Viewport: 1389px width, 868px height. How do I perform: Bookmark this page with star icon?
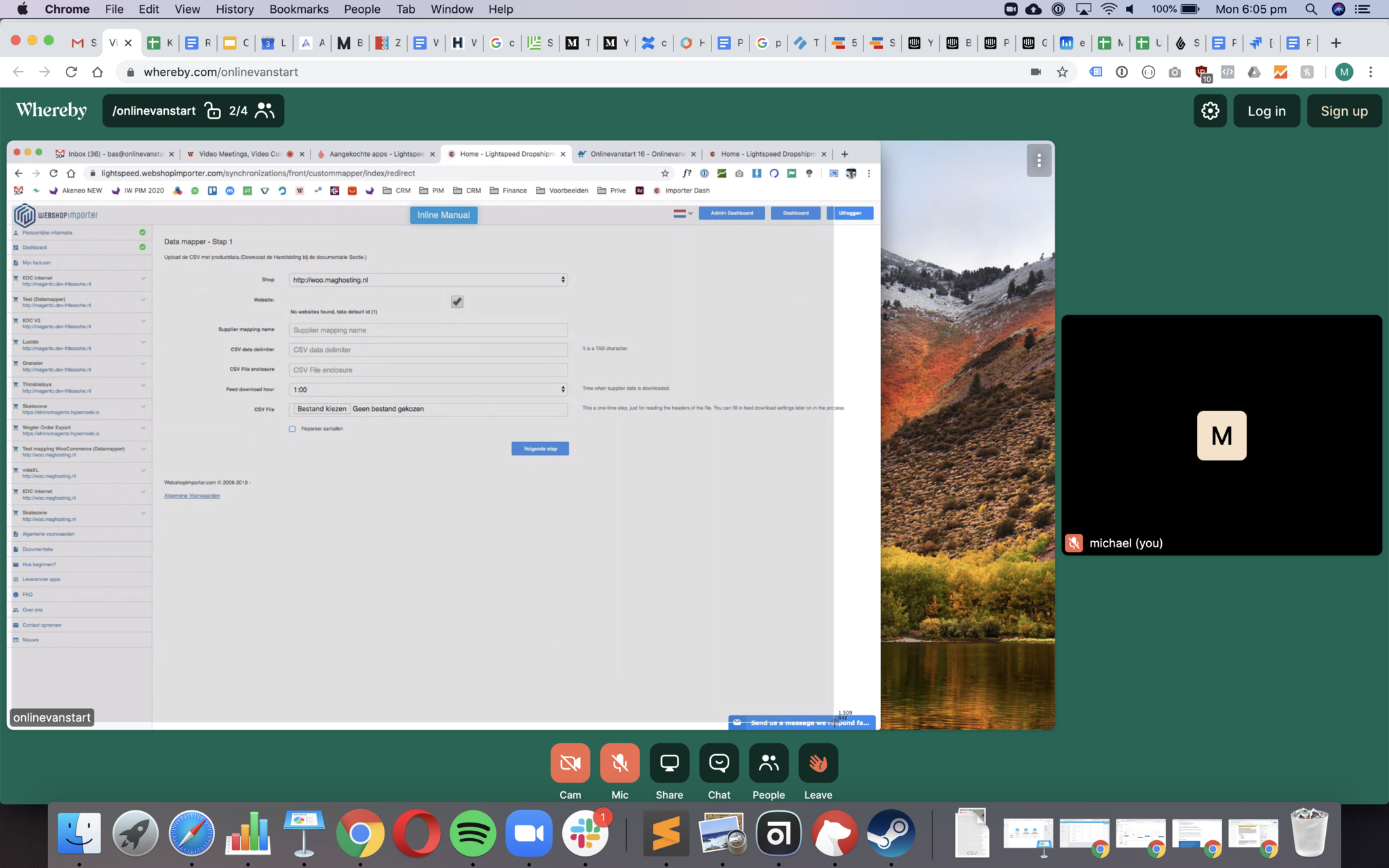(1062, 72)
